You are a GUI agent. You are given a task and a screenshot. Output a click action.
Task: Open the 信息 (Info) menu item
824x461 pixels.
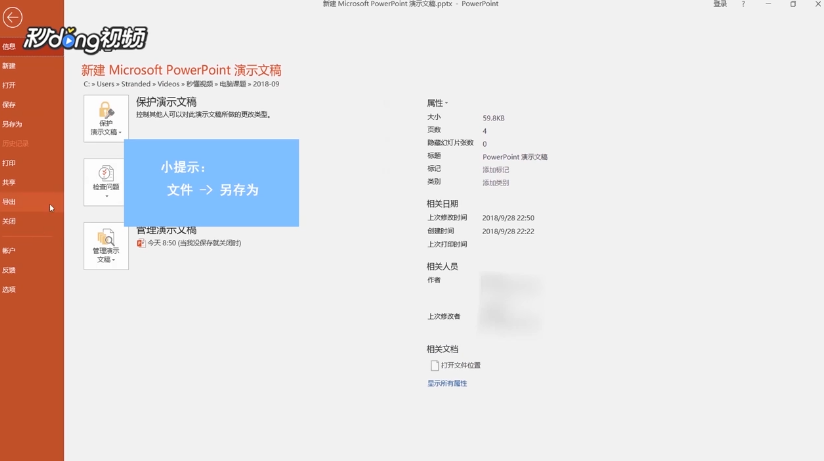(9, 46)
